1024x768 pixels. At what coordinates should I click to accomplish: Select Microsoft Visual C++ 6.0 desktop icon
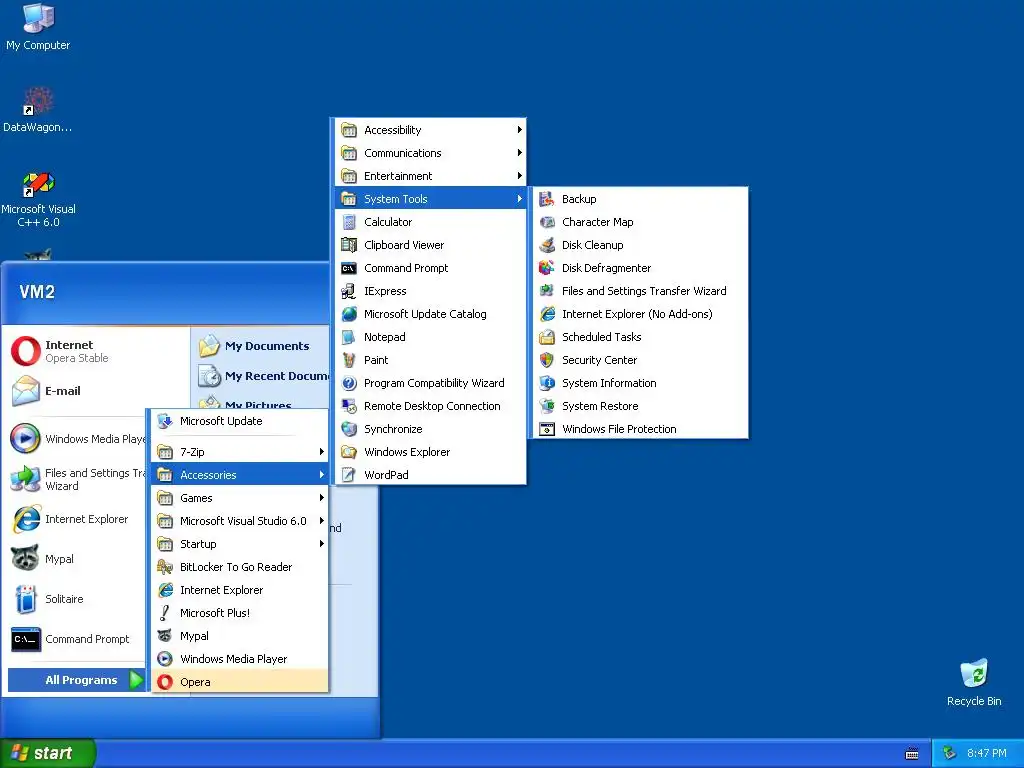[x=38, y=199]
